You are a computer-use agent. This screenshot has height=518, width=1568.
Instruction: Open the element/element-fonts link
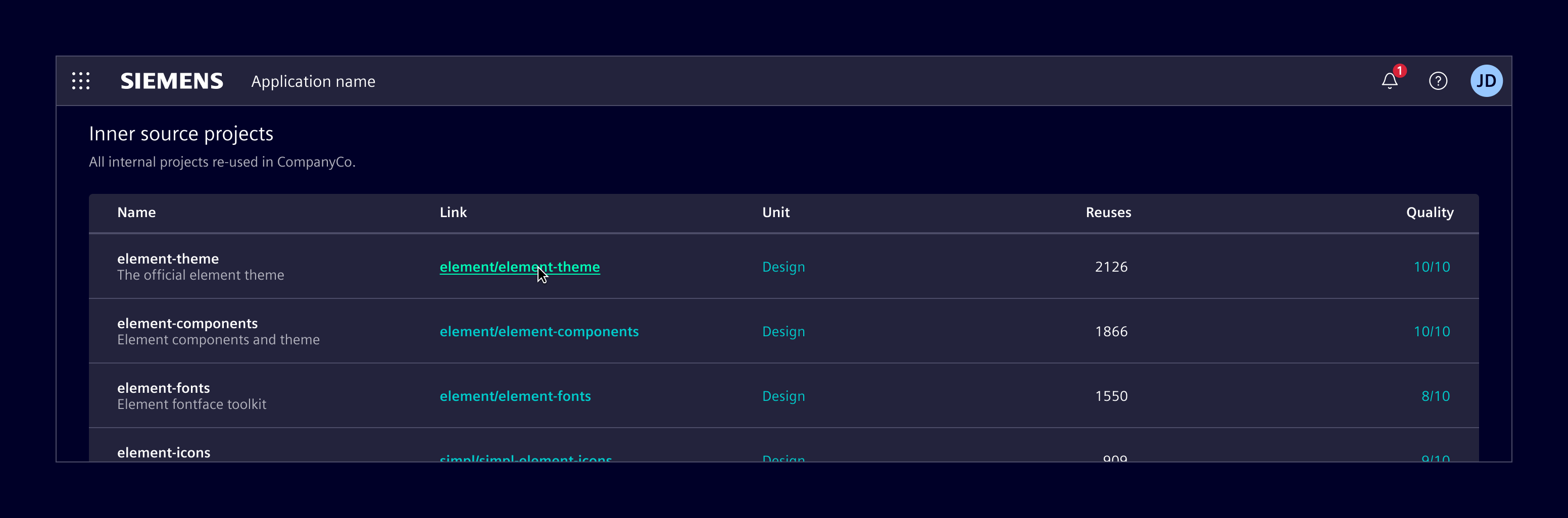pos(515,396)
